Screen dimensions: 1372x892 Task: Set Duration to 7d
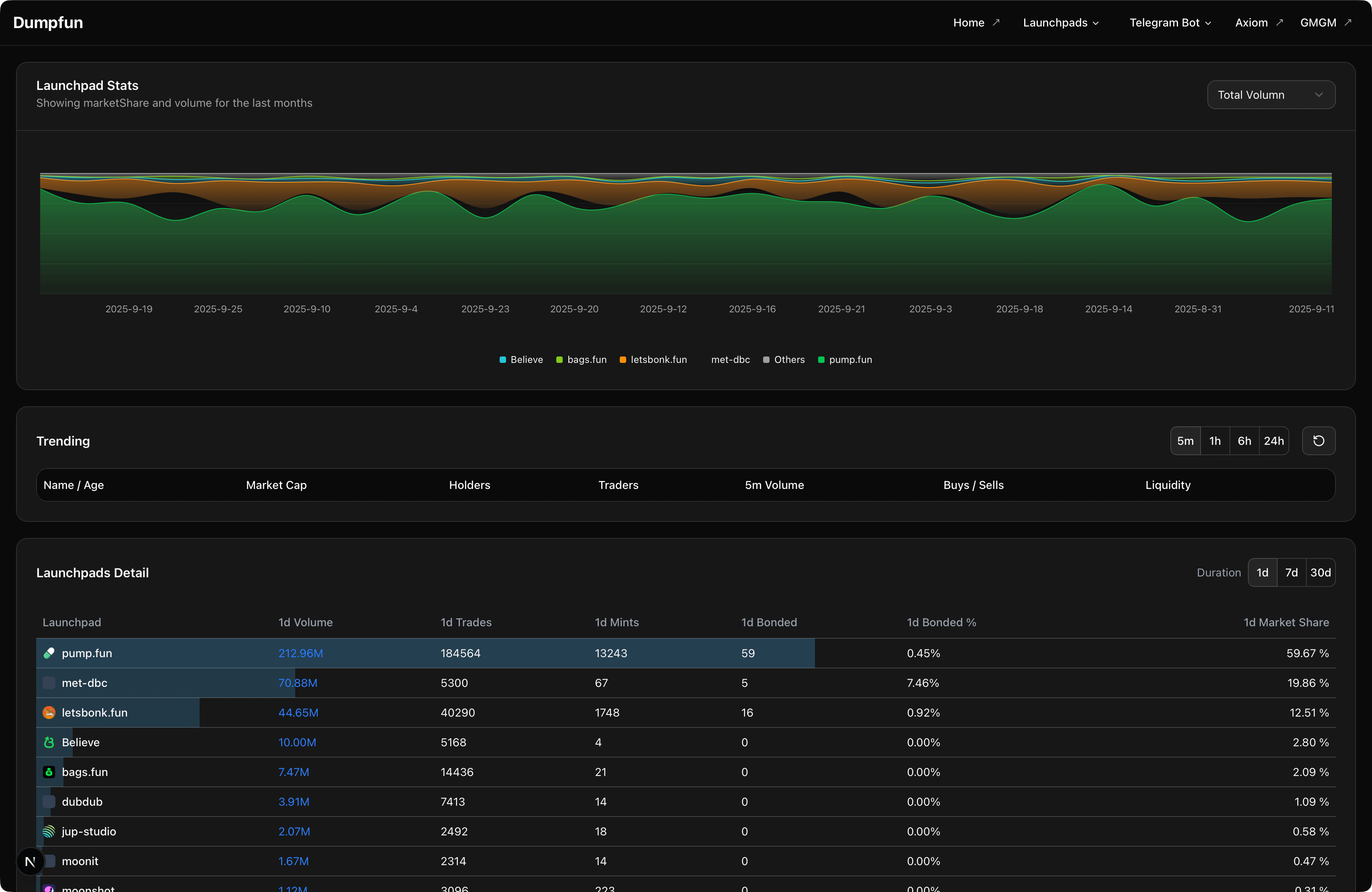[1291, 572]
